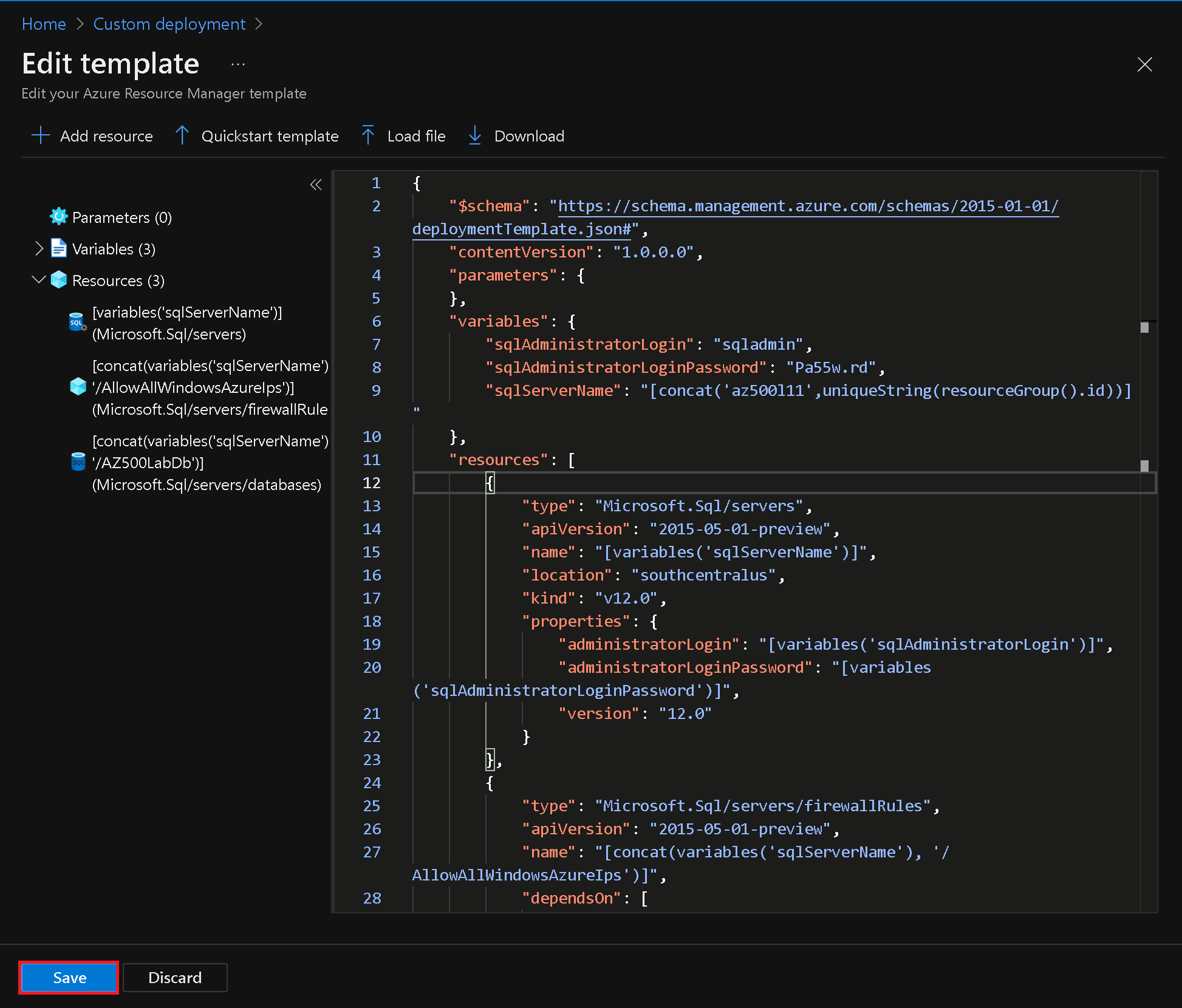Click the firewall rule cube icon

point(78,387)
